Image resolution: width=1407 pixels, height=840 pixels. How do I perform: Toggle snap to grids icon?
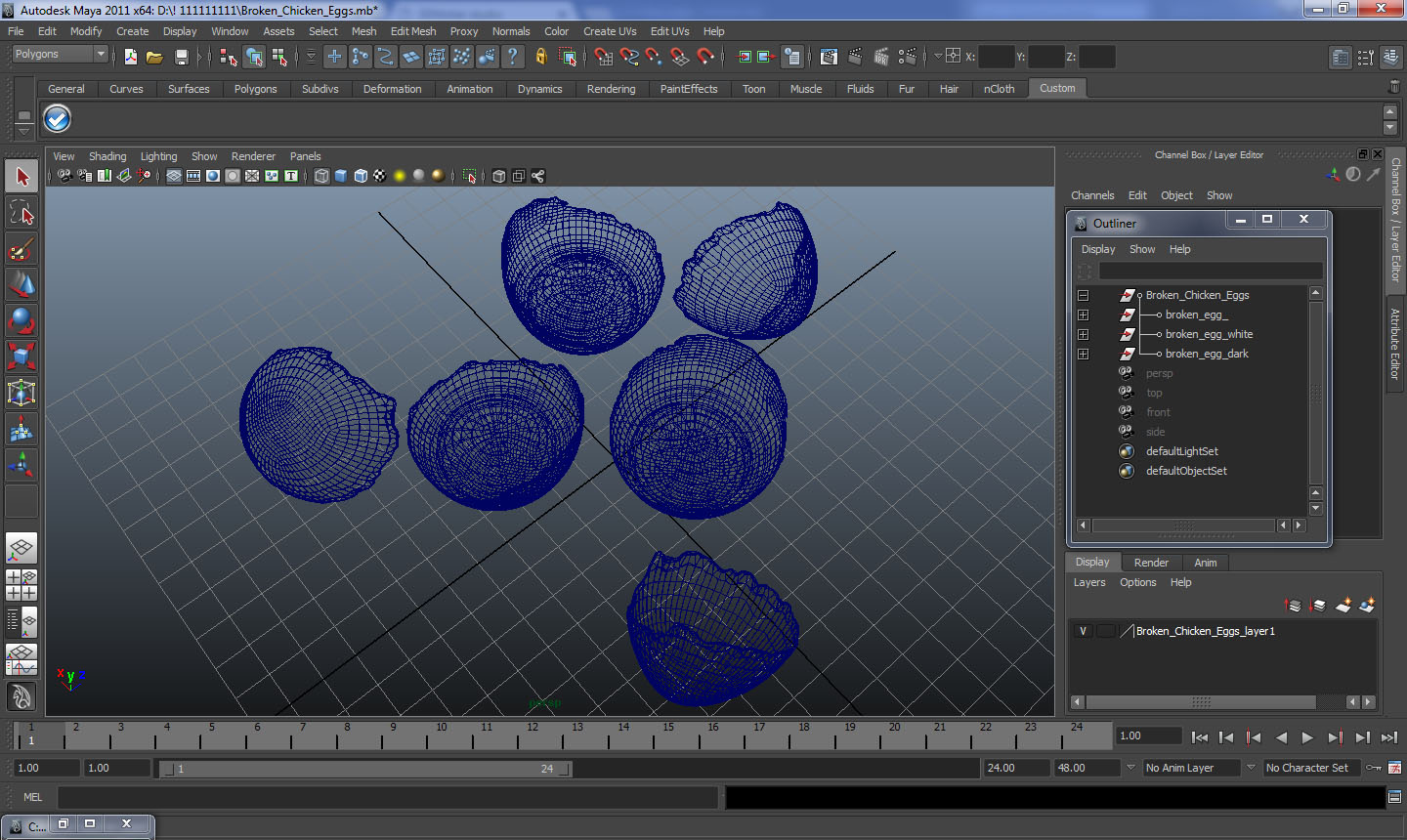tap(604, 57)
